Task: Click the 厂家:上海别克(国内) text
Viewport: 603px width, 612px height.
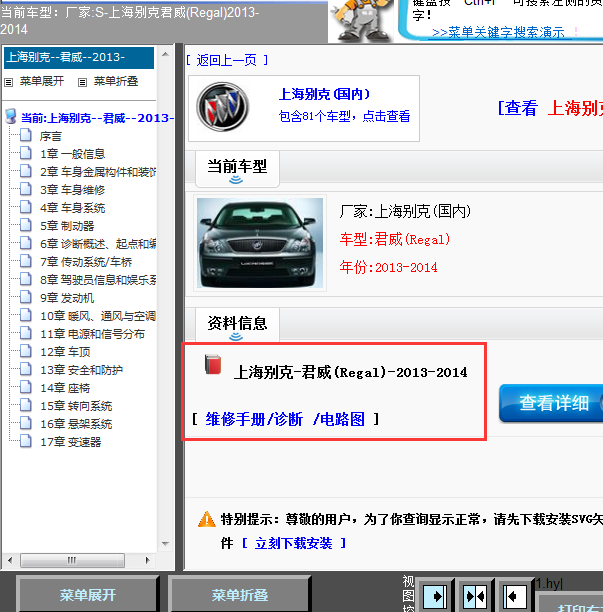Action: (405, 211)
